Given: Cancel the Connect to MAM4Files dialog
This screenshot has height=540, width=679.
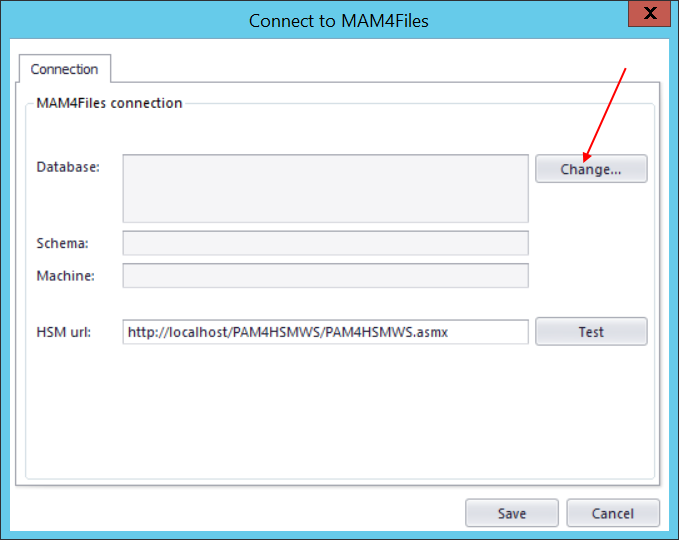Looking at the screenshot, I should point(613,513).
